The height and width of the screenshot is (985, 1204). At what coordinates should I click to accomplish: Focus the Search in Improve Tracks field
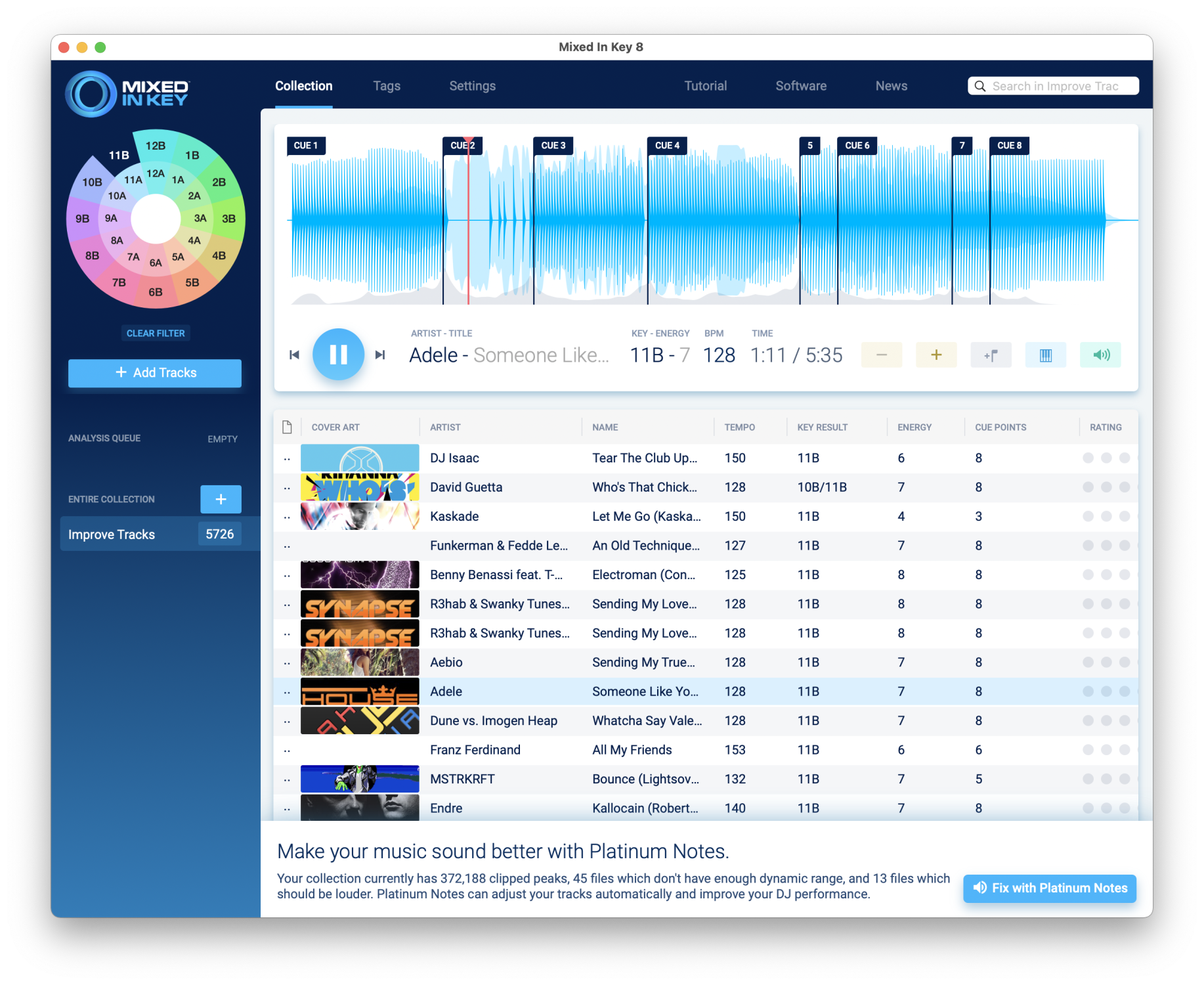click(1053, 86)
